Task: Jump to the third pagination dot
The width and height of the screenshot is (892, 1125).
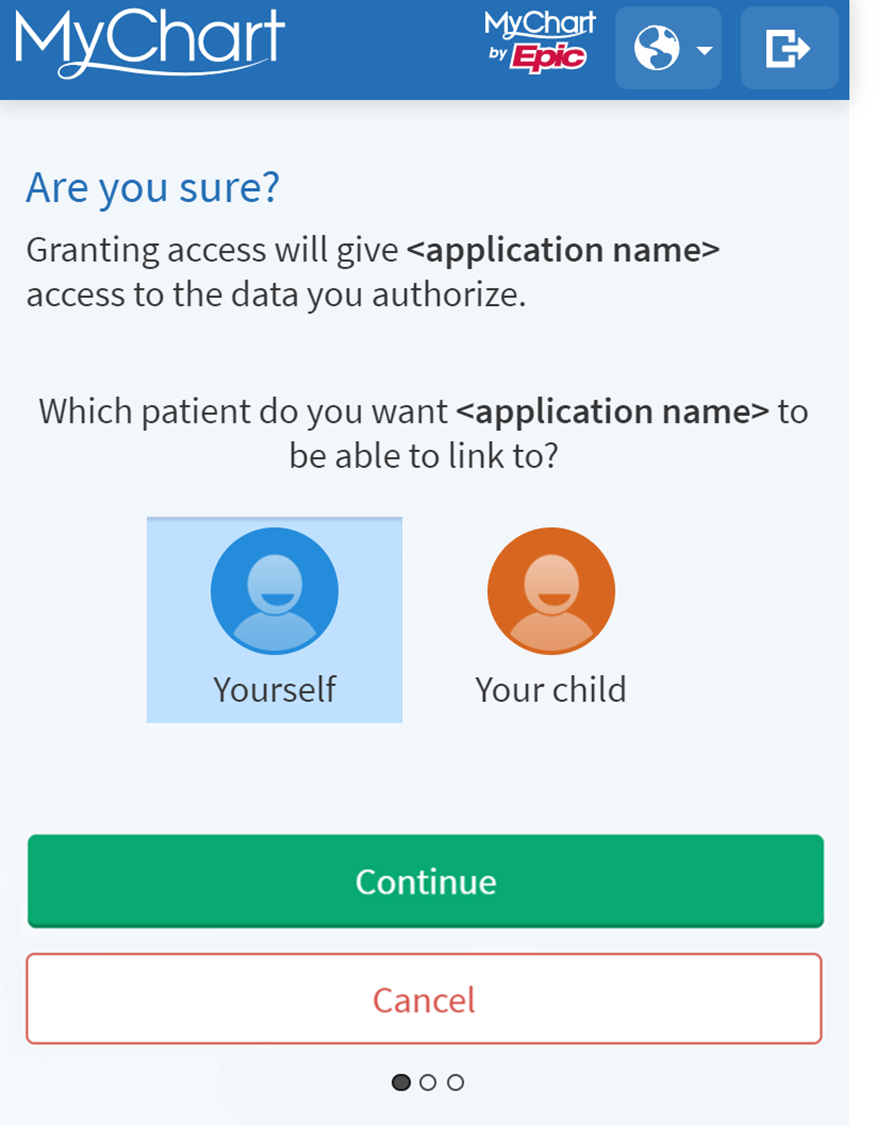Action: pyautogui.click(x=456, y=1082)
